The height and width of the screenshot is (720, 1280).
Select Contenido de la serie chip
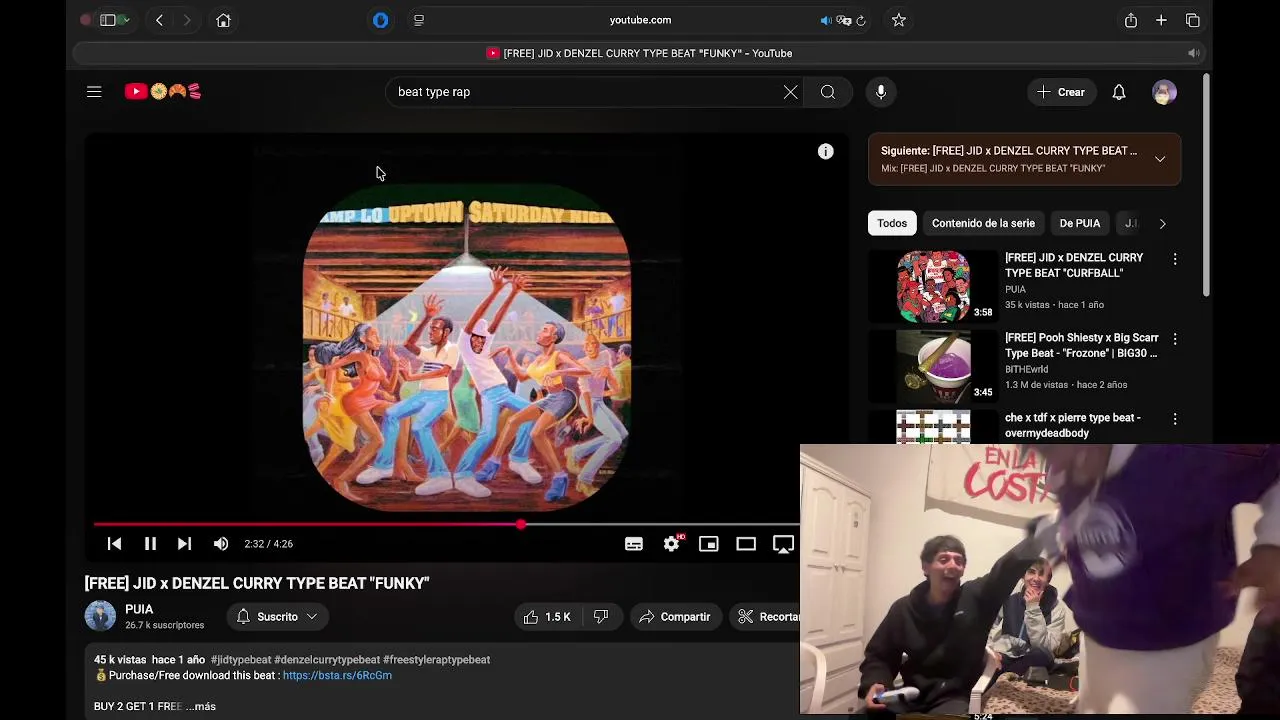click(983, 223)
